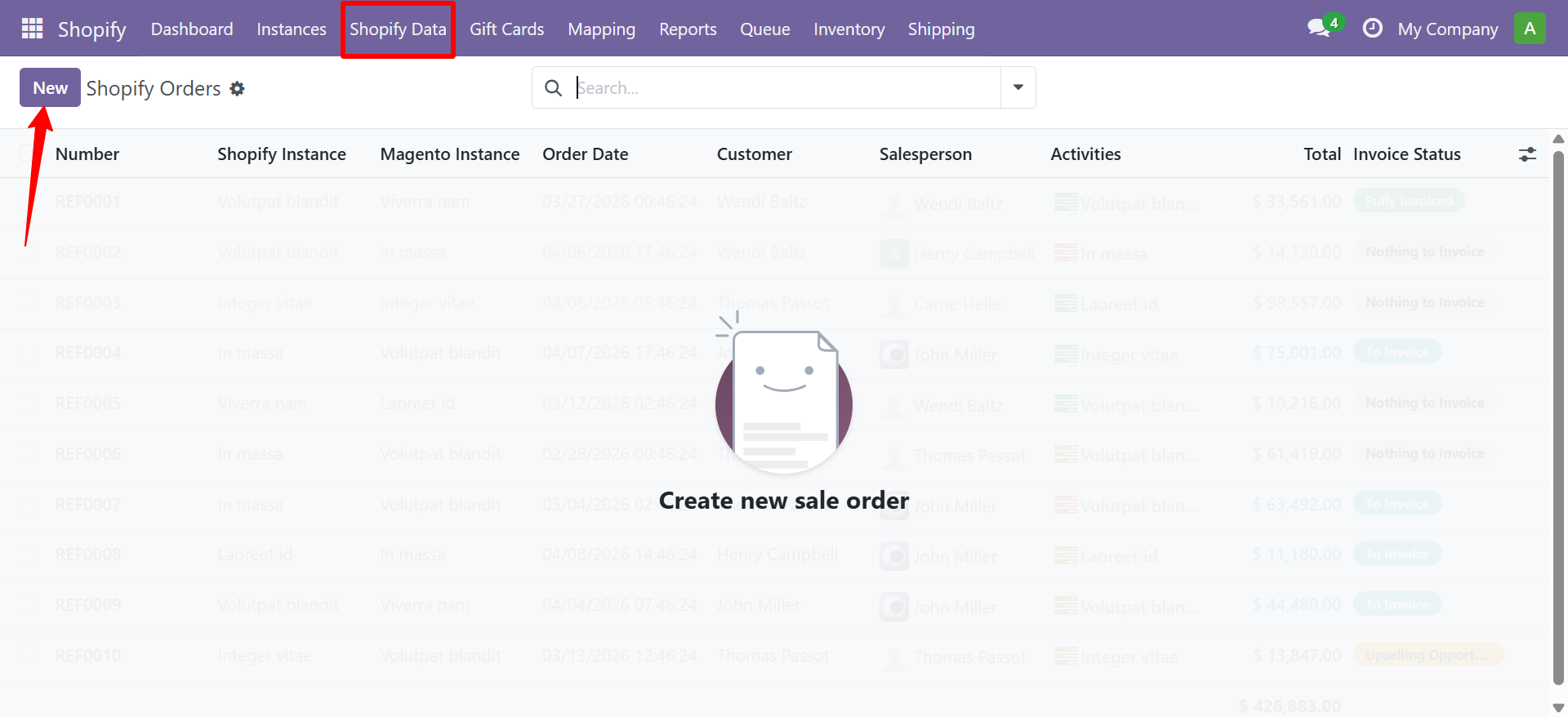Toggle the select-all rows checkbox
This screenshot has height=717, width=1568.
coord(26,154)
